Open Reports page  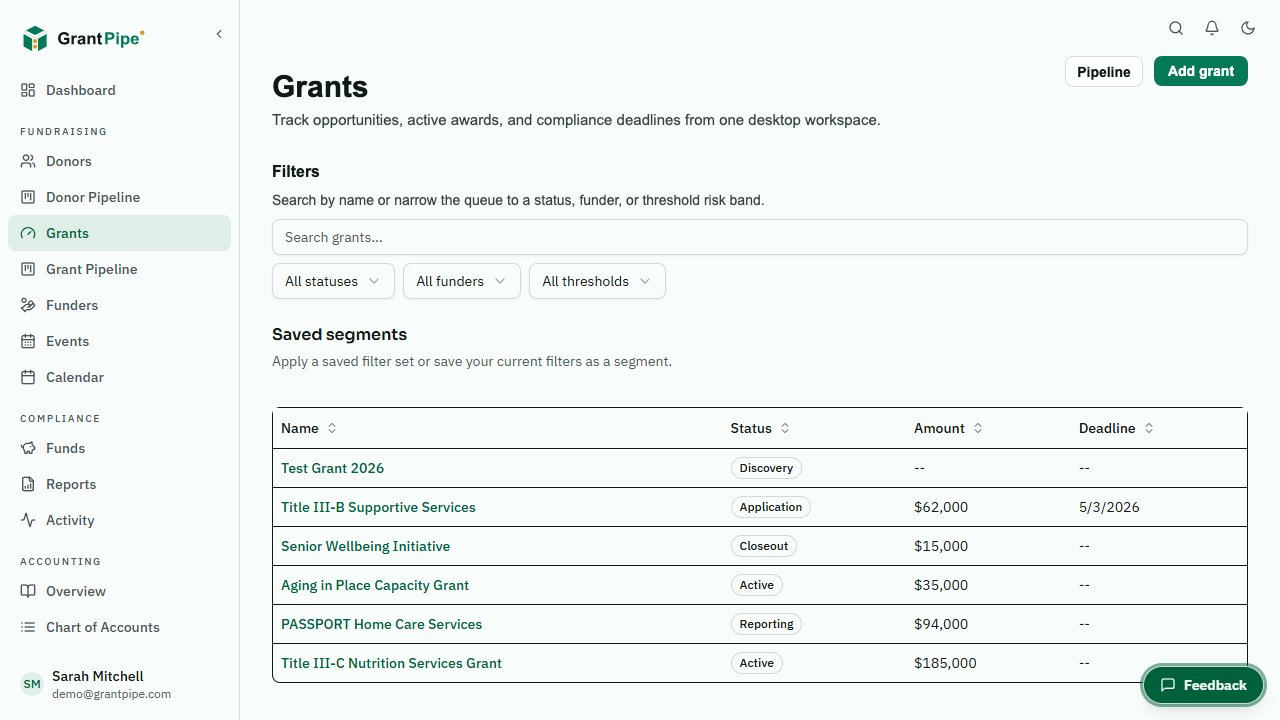click(x=119, y=484)
